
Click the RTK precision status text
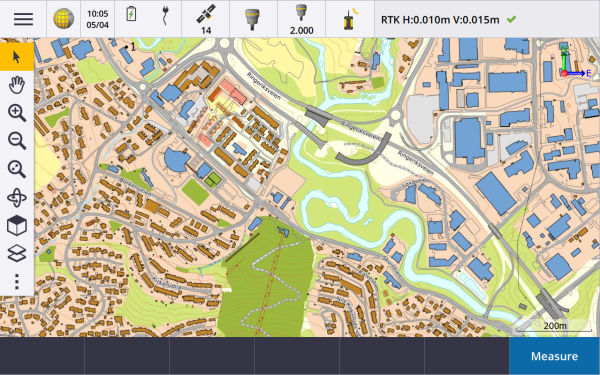440,20
